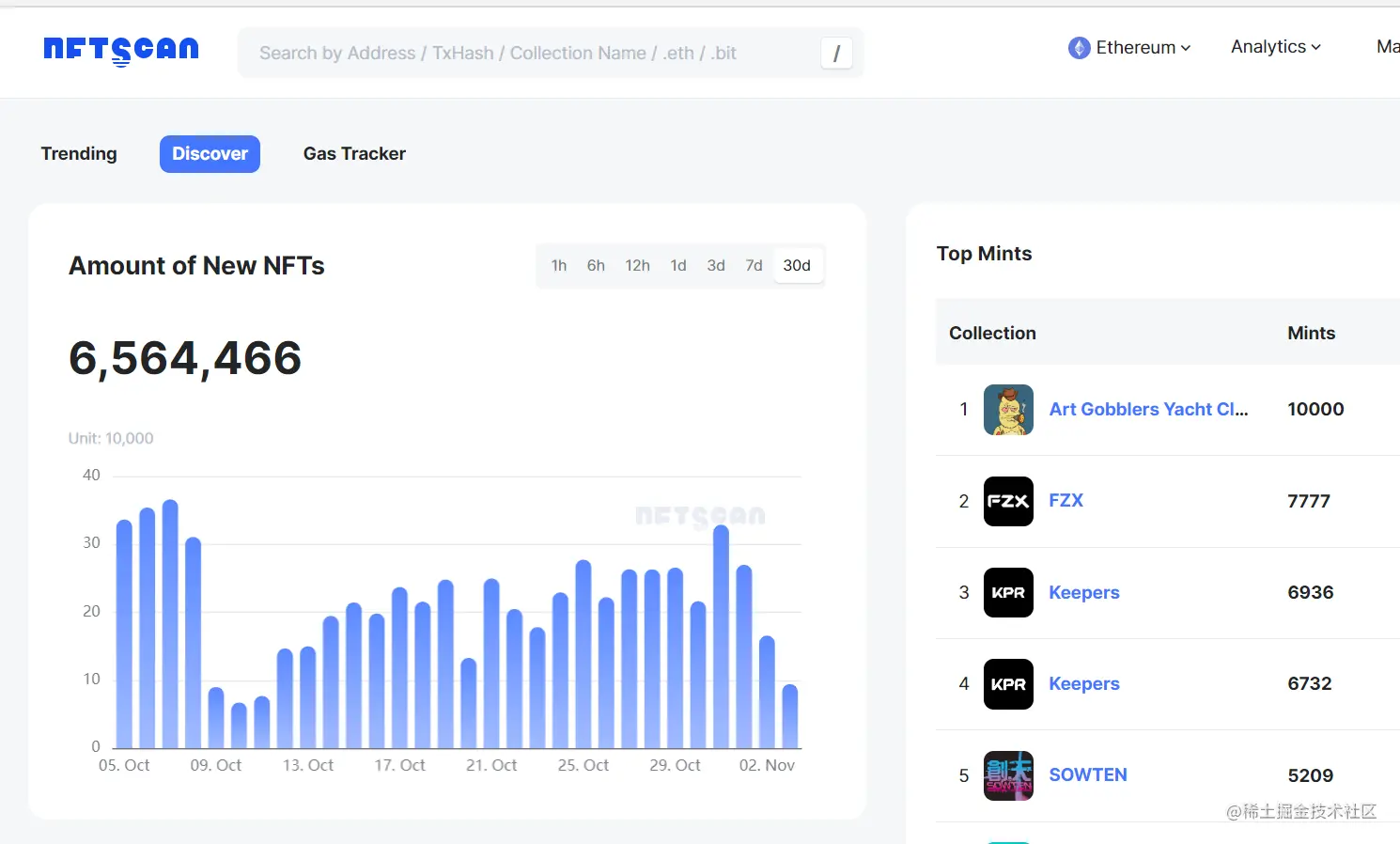Viewport: 1400px width, 844px height.
Task: Click the NFTScan logo
Action: pos(121,50)
